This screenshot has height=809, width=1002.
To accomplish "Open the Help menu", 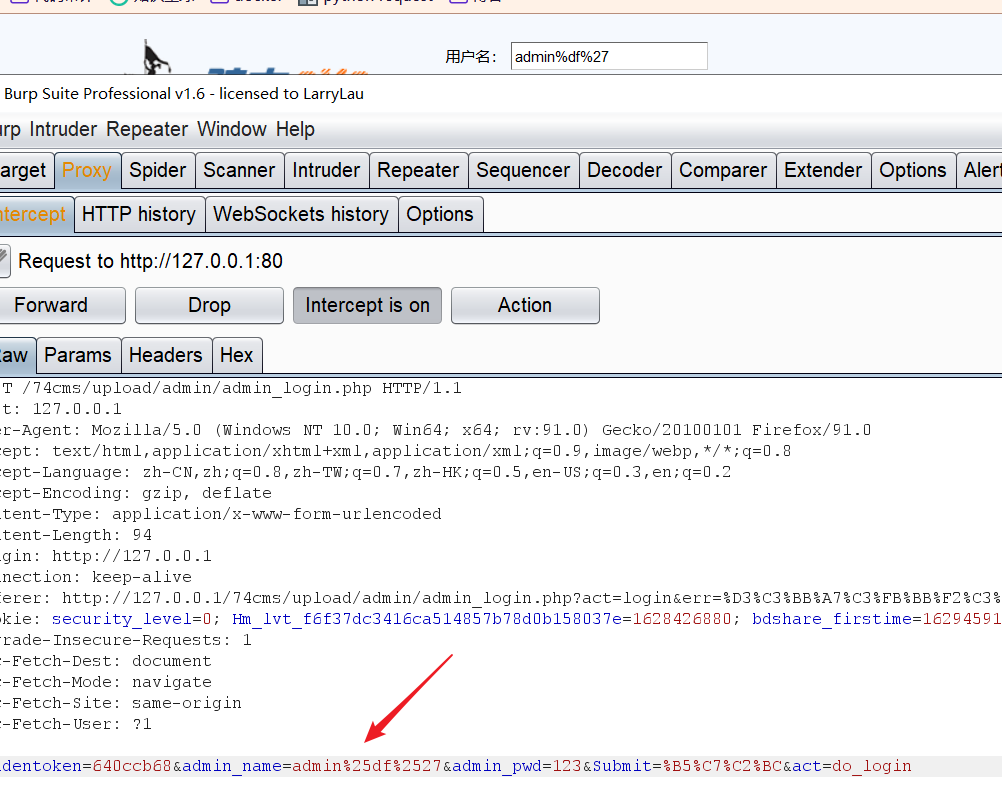I will (x=295, y=129).
